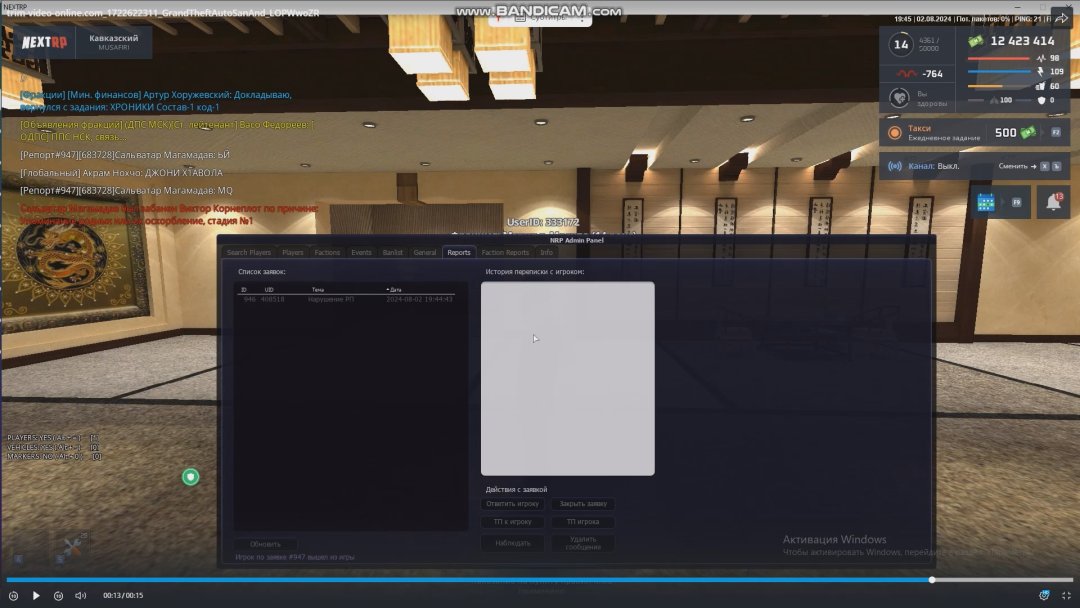1080x608 pixels.
Task: Click the red health bar
Action: coord(998,59)
